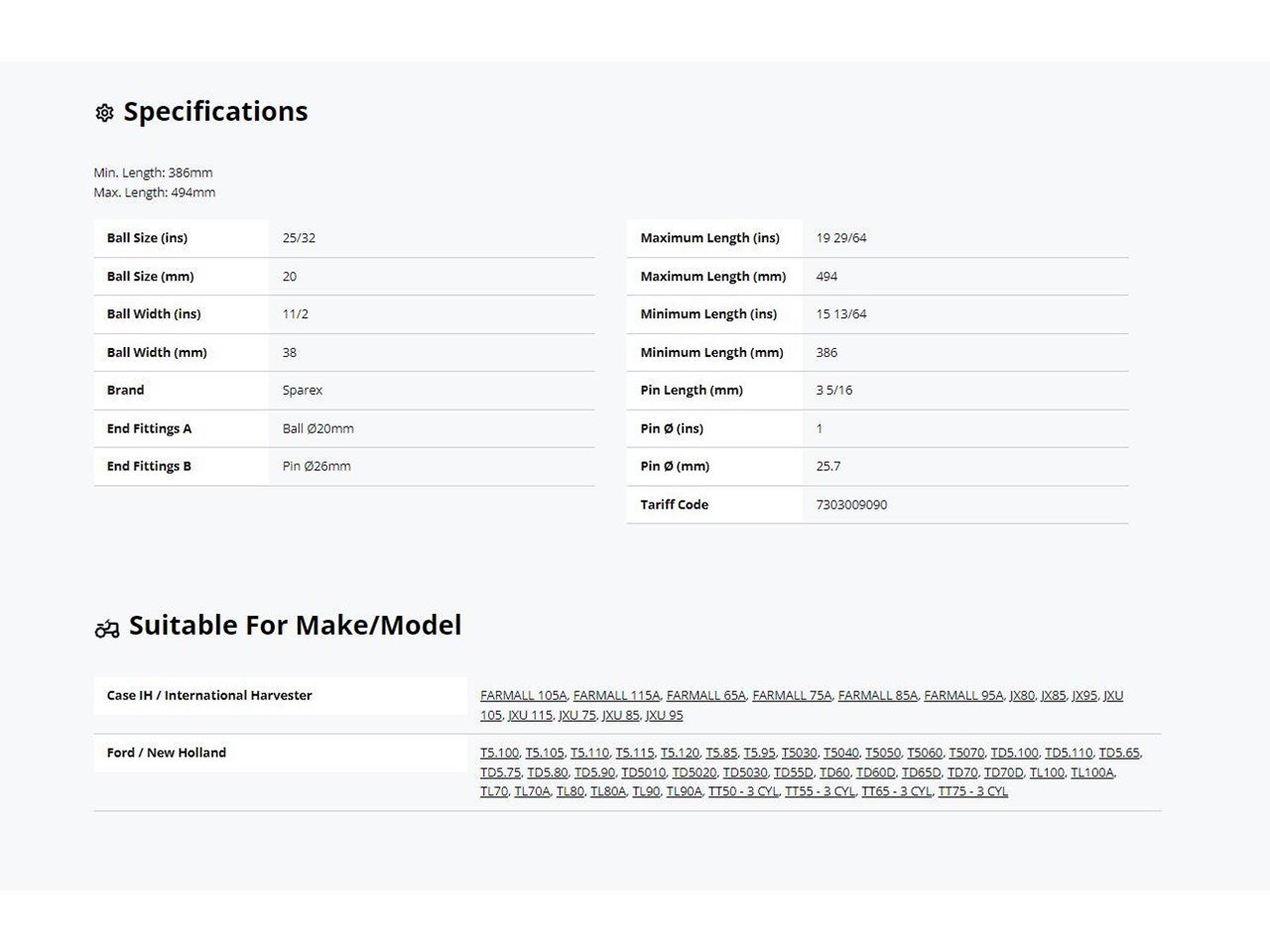The image size is (1270, 952).
Task: Select the FARMALL 85A link
Action: (877, 696)
